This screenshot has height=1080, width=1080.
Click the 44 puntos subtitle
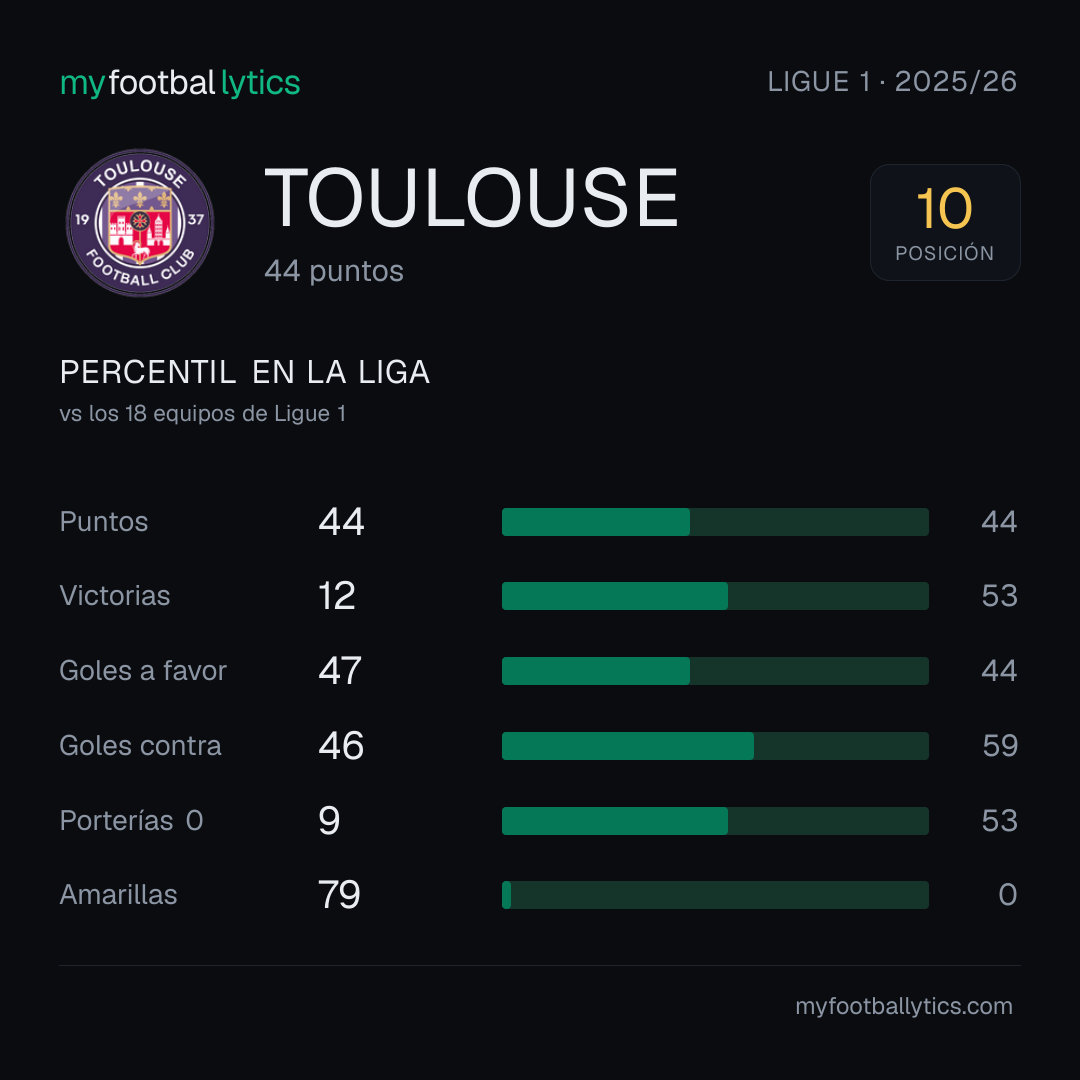334,271
